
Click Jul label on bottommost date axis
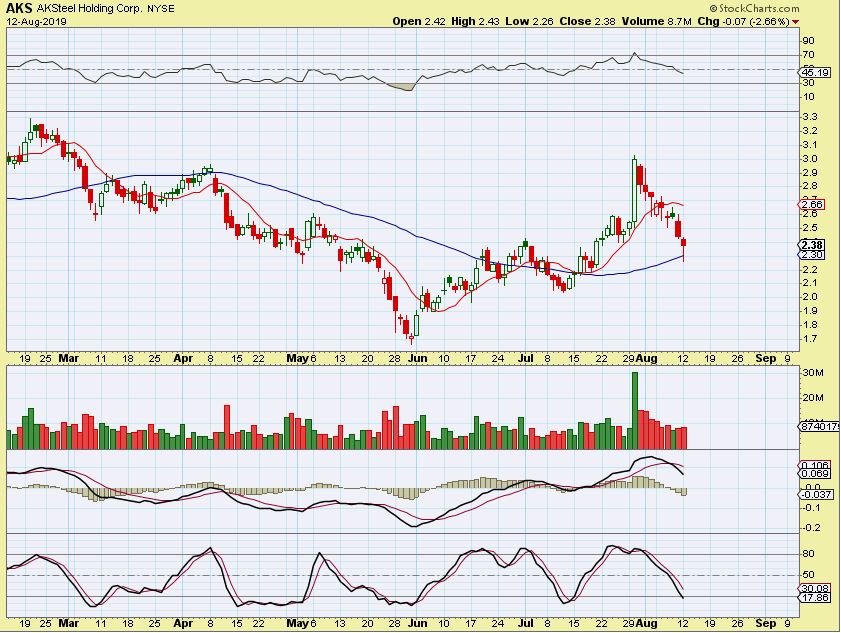[x=526, y=623]
